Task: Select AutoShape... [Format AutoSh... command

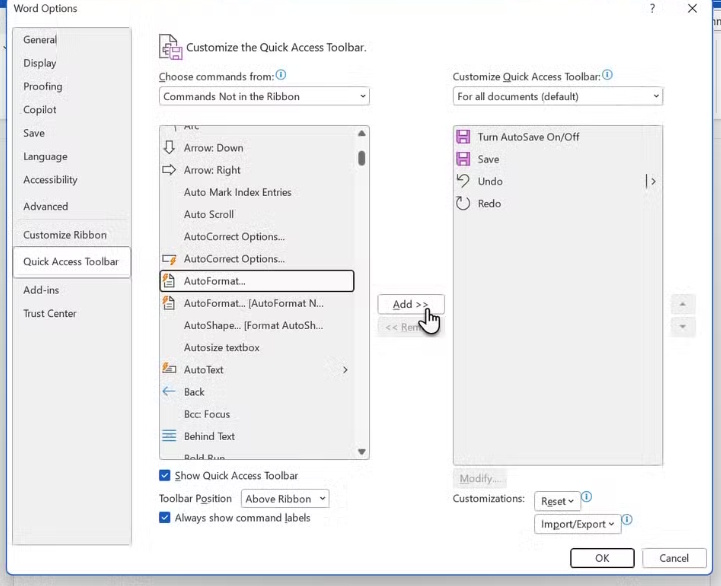Action: (257, 325)
